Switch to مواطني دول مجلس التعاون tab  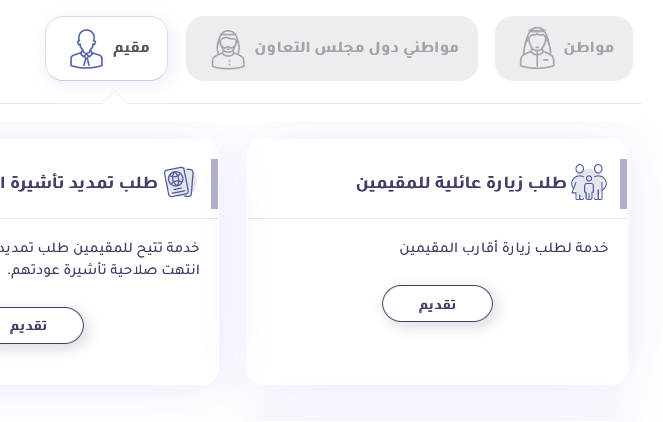[x=356, y=48]
